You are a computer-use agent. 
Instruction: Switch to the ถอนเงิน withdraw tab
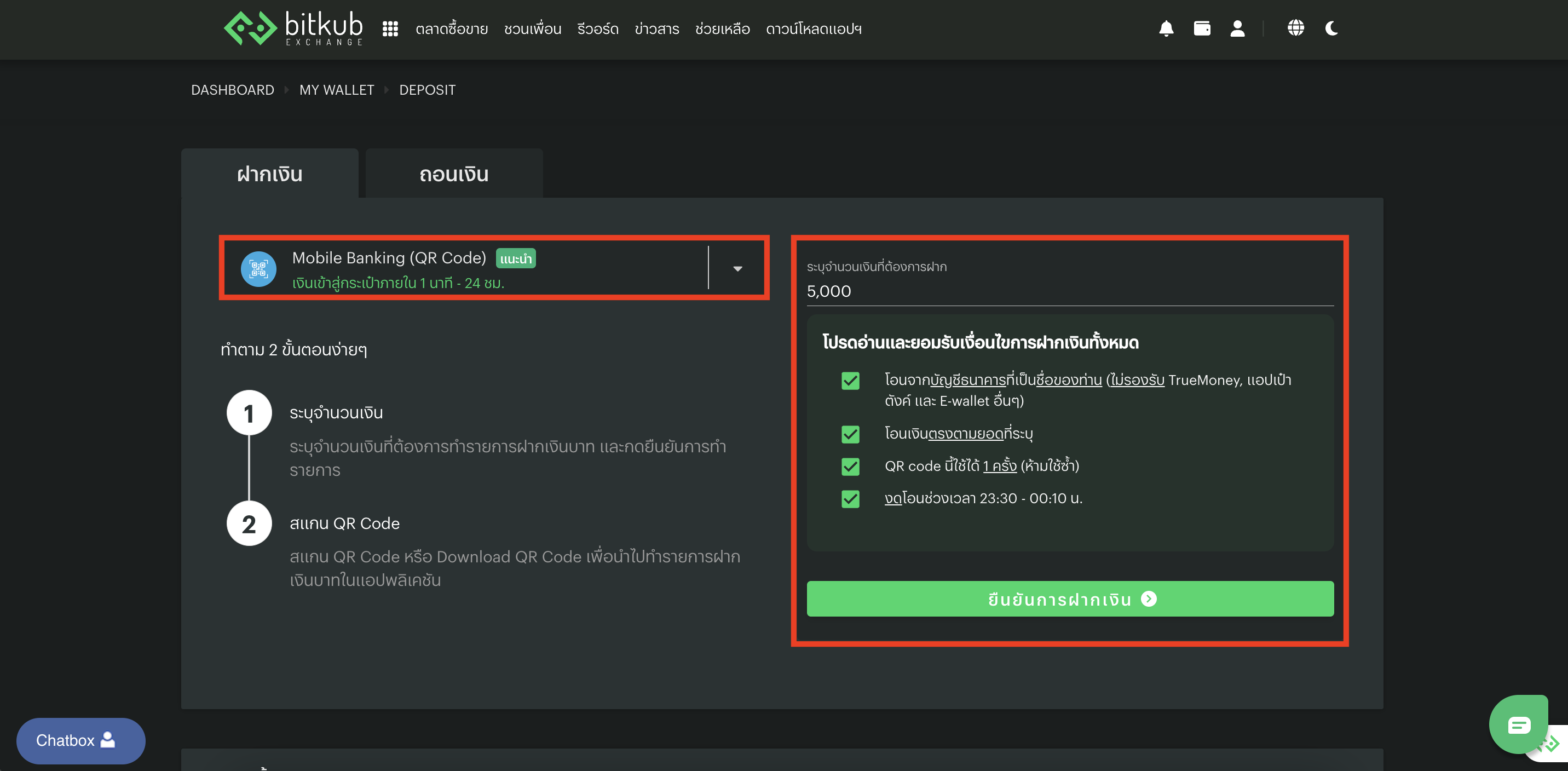(453, 174)
